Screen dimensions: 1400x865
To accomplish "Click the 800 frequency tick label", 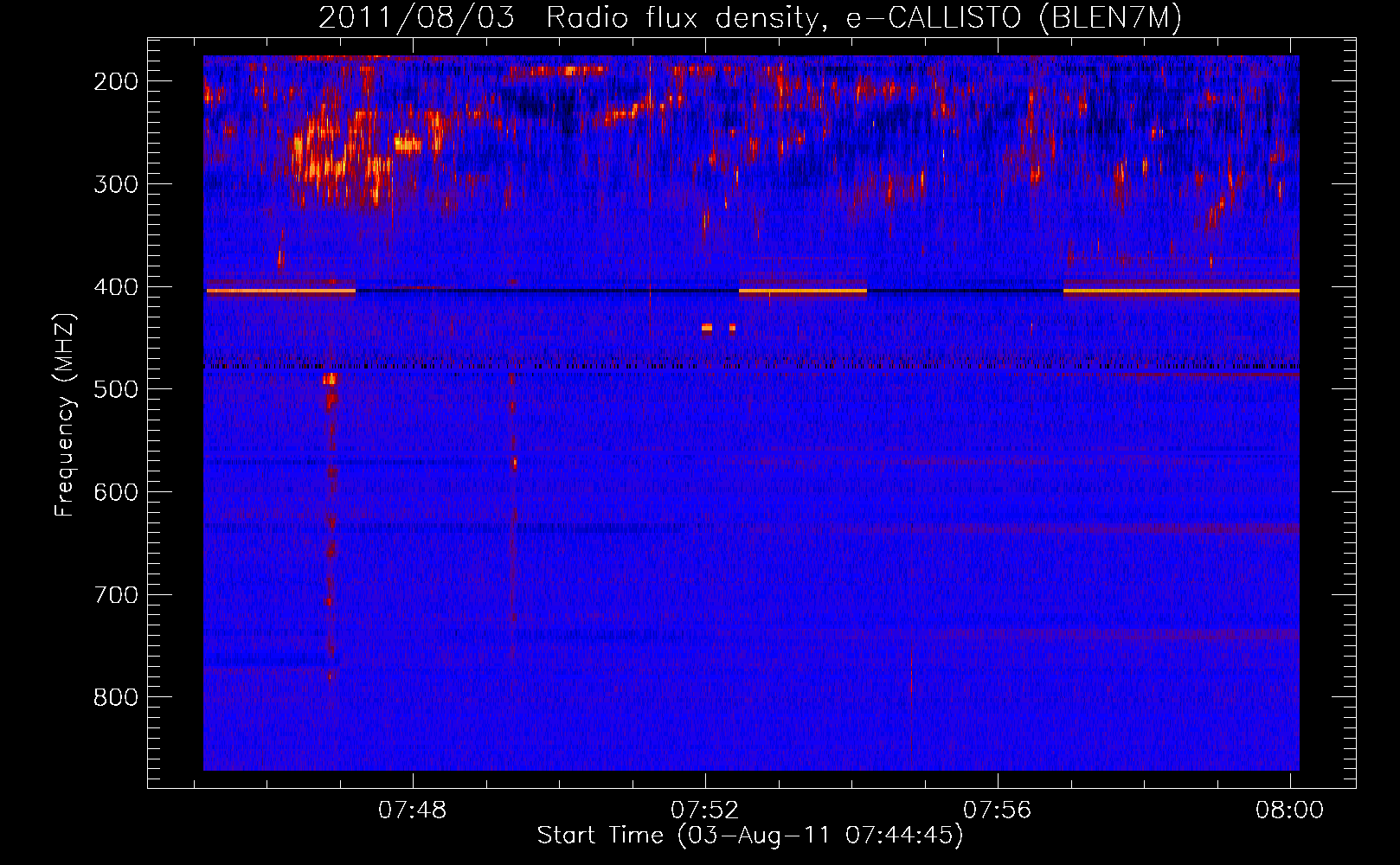I will point(116,697).
